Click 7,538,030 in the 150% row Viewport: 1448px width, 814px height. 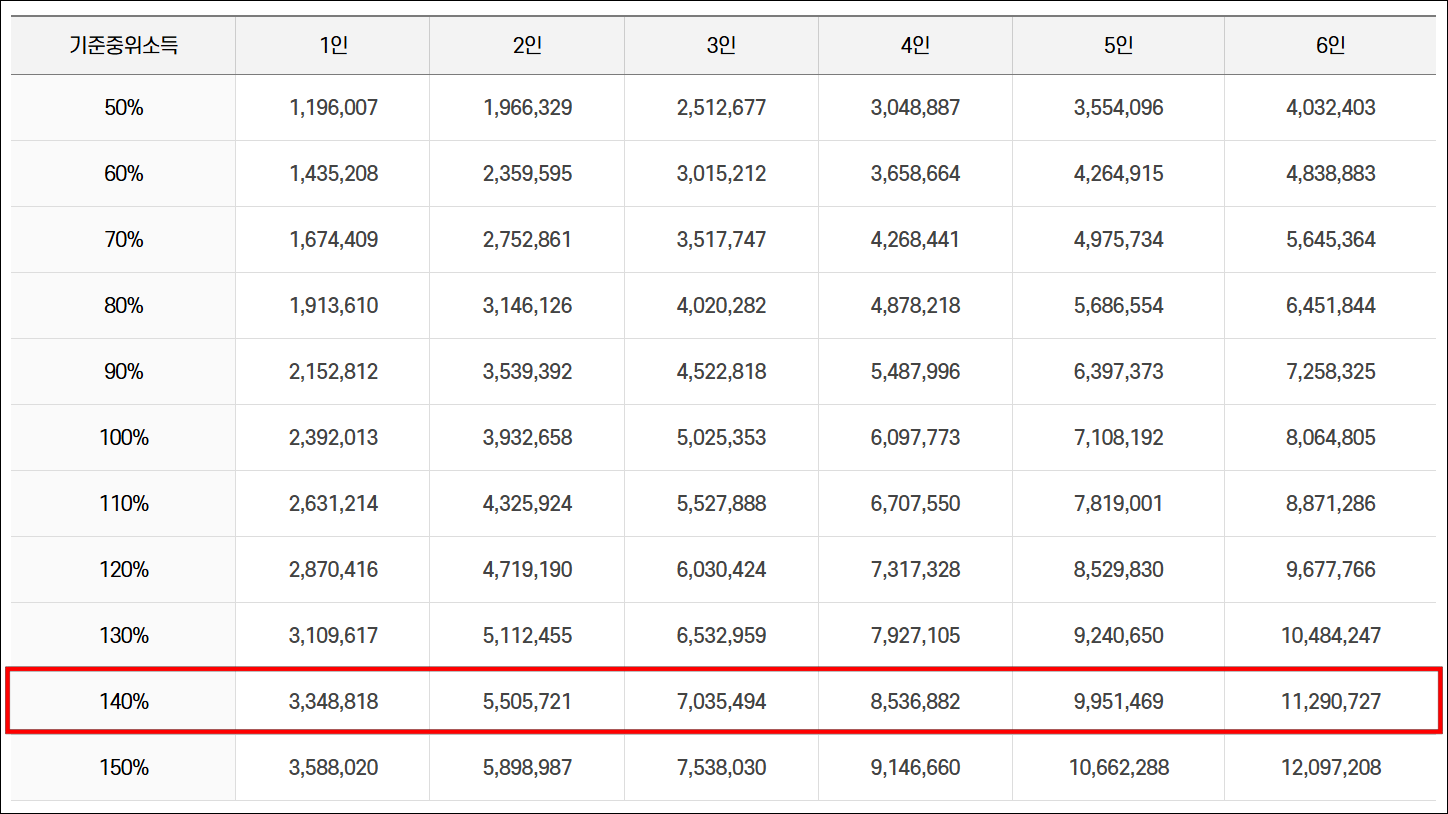pos(722,768)
